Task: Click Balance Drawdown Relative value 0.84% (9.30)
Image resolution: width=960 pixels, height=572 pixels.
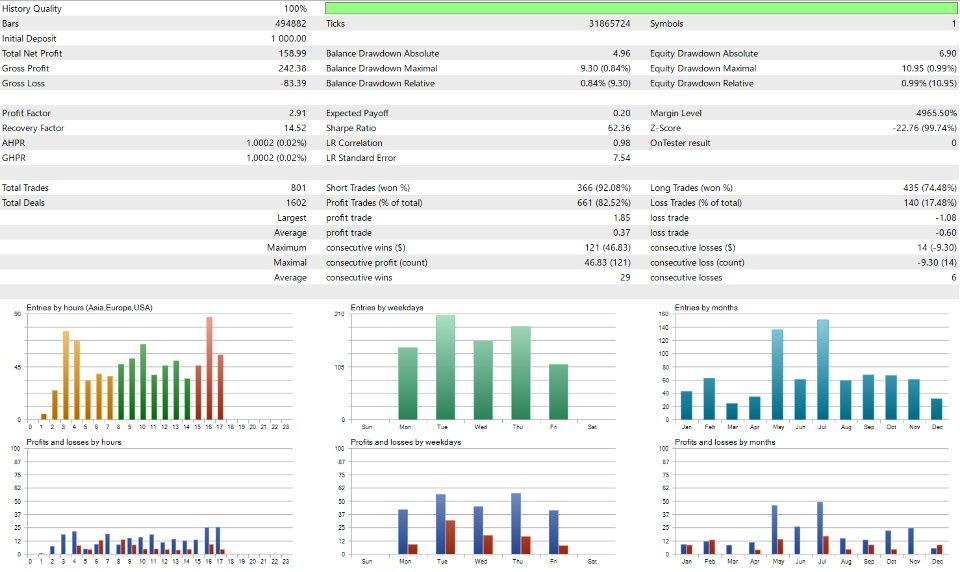Action: point(606,83)
